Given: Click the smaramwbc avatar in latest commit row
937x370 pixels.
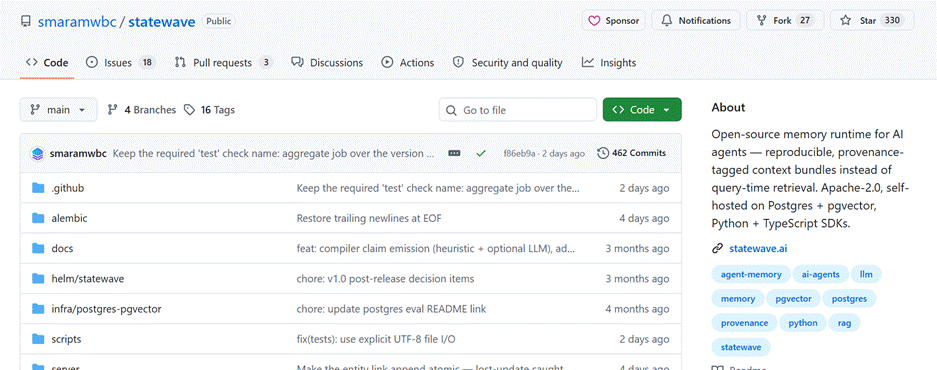Looking at the screenshot, I should click(x=38, y=153).
